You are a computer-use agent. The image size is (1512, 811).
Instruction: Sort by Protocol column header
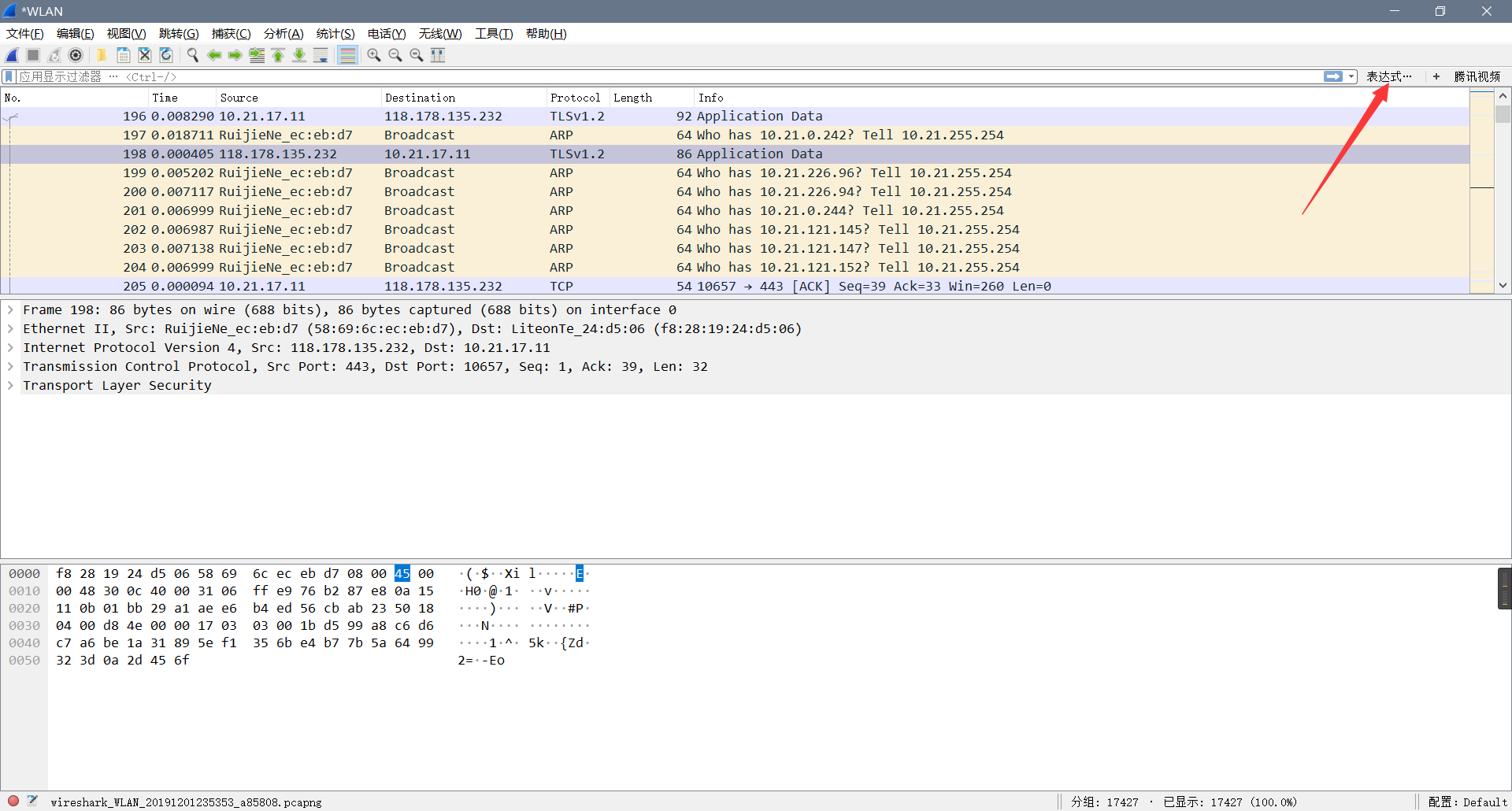578,98
